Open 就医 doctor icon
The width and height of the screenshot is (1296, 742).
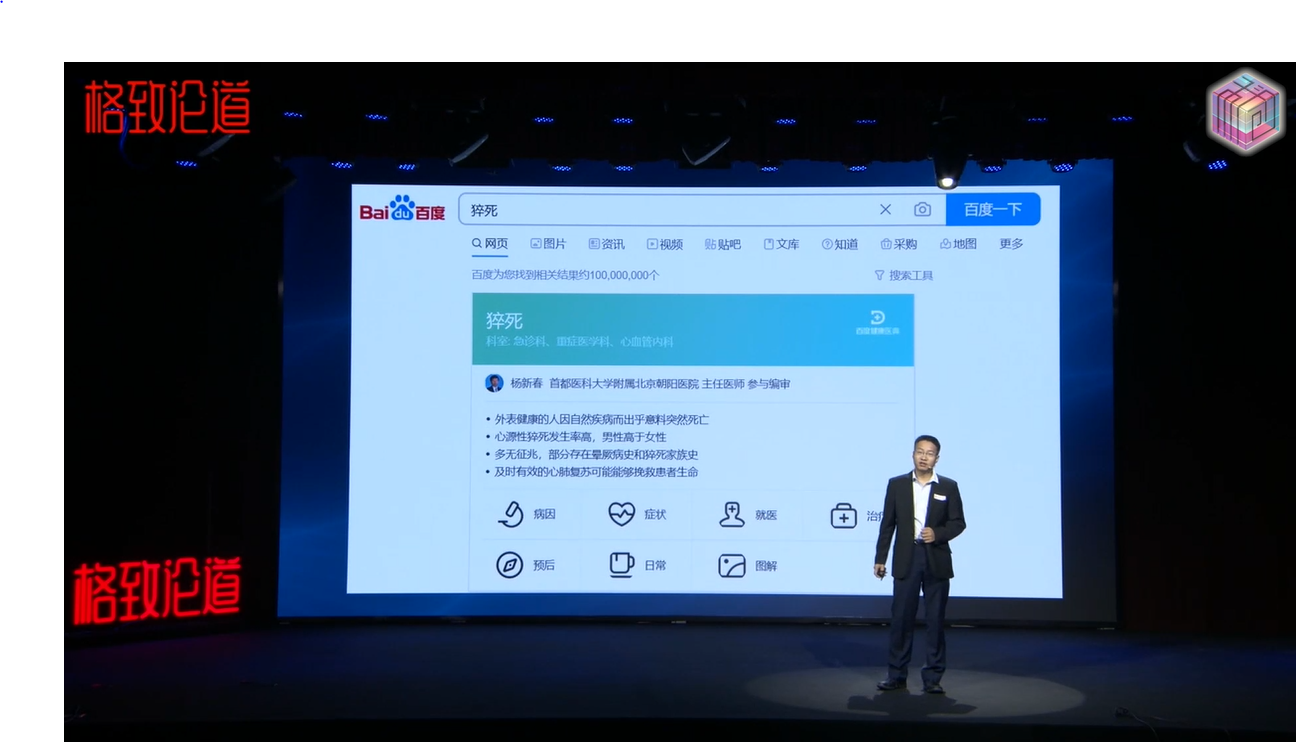[732, 514]
